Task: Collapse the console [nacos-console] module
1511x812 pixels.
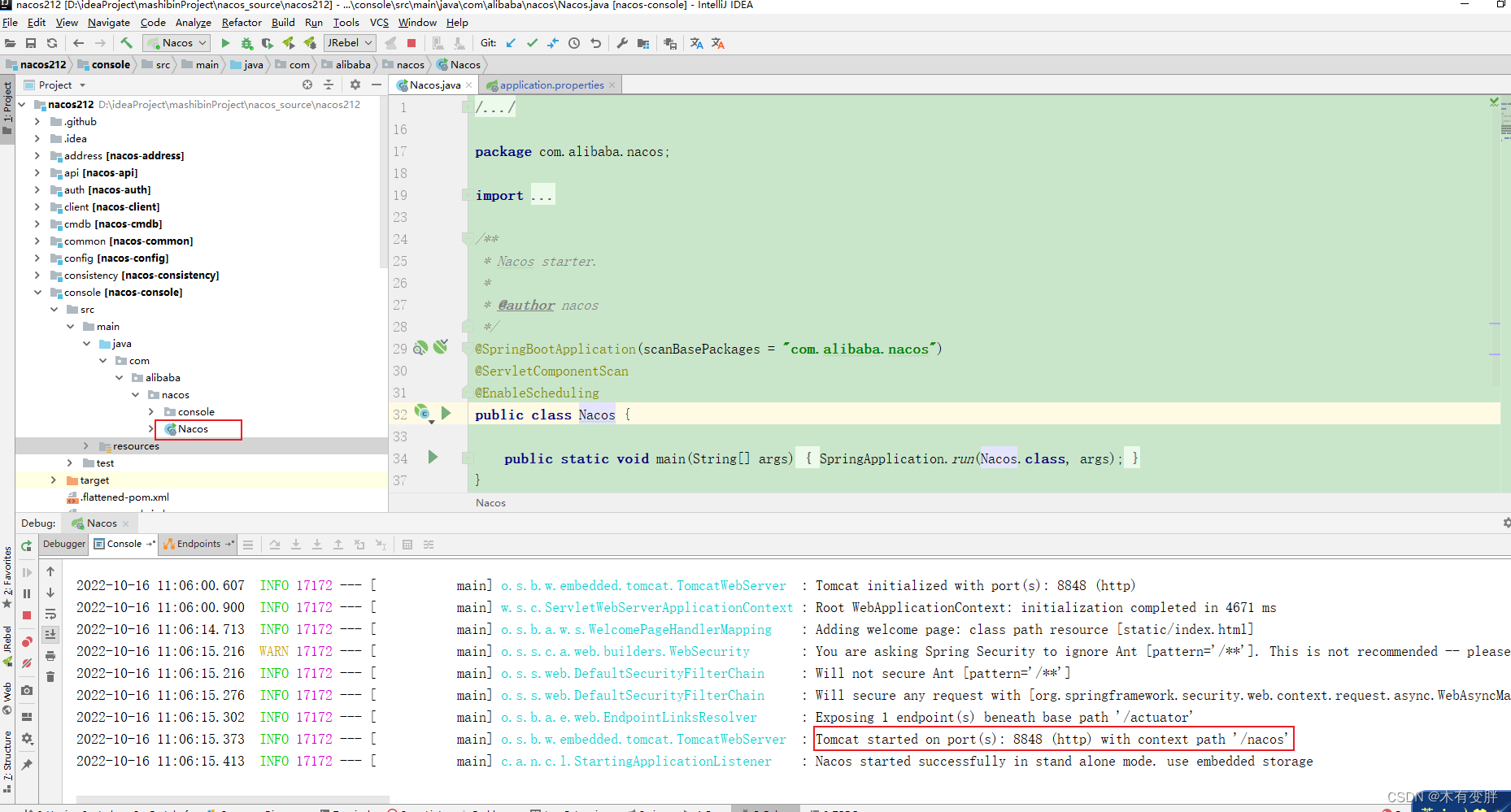Action: [x=37, y=293]
